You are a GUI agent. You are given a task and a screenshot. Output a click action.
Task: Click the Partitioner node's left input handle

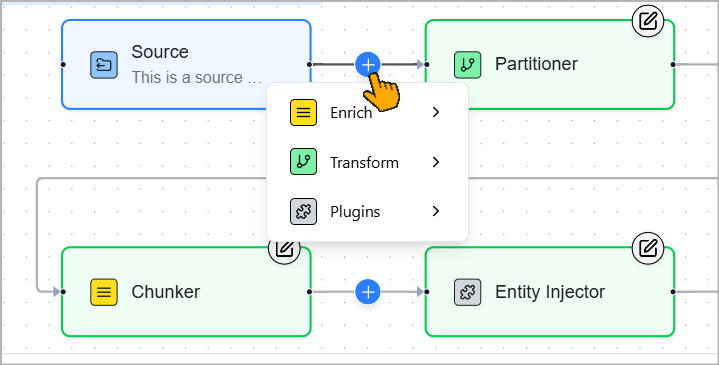(426, 65)
